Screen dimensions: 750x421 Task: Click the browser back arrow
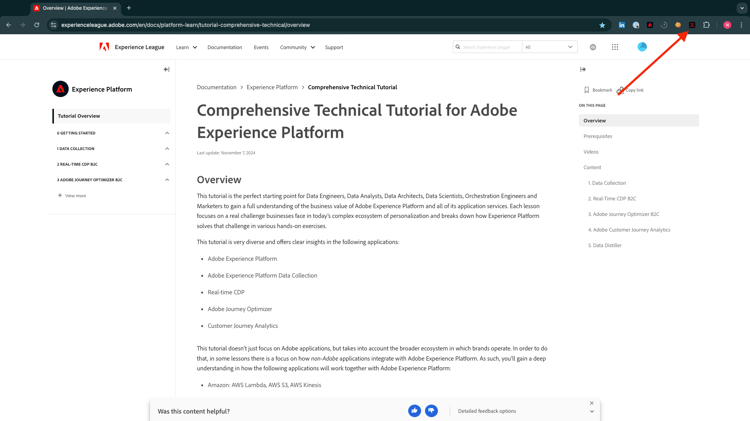click(x=9, y=25)
